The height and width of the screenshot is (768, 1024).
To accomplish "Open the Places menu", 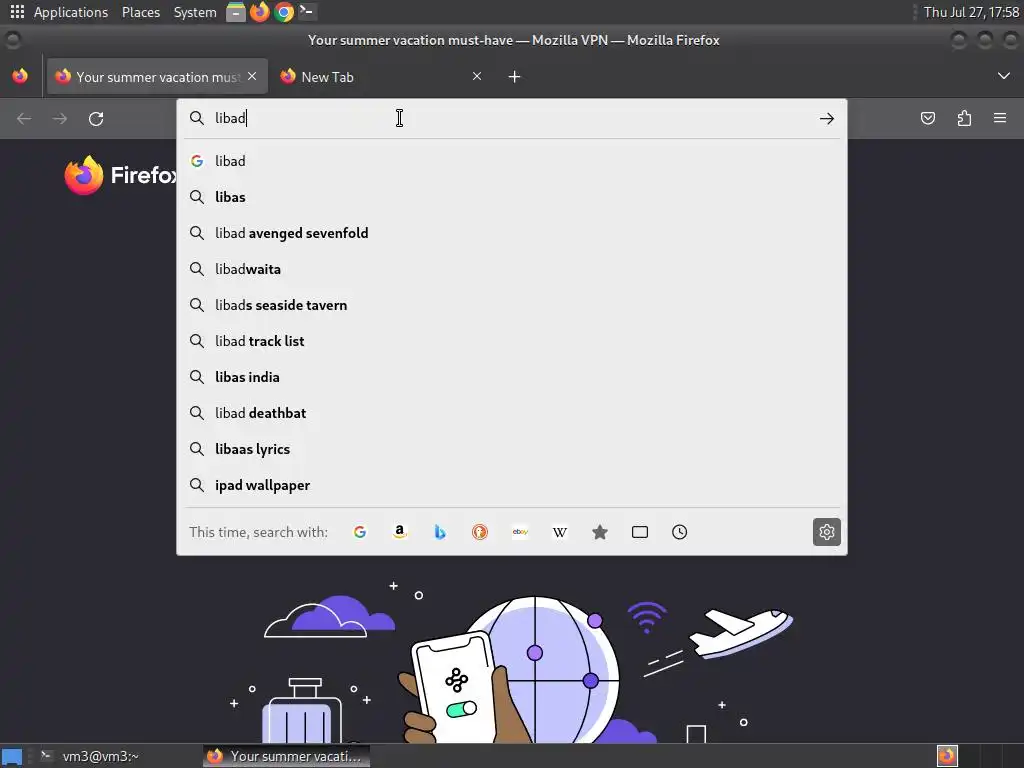I will (141, 12).
